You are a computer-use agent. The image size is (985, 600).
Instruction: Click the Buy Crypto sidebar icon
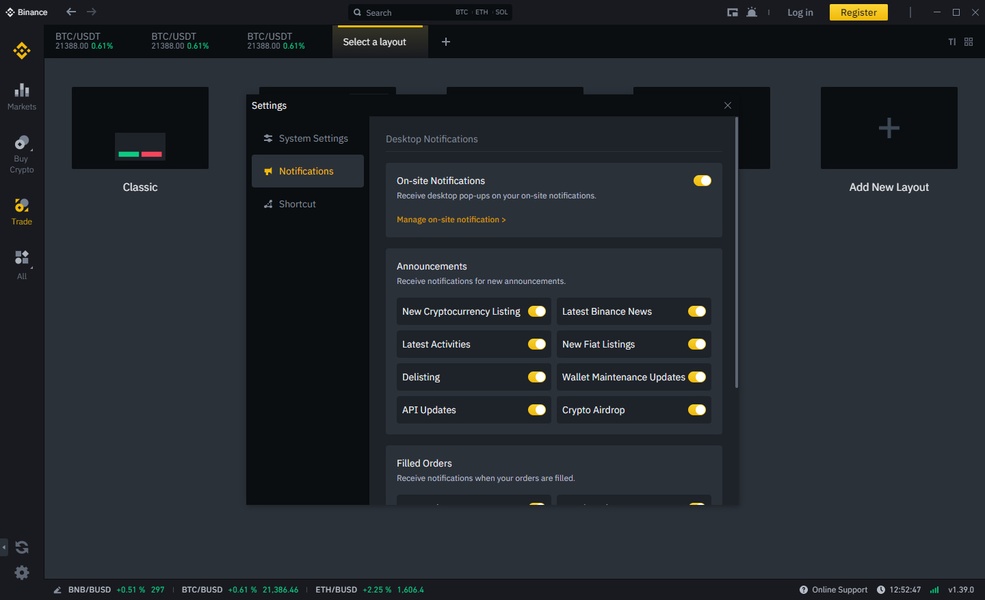coord(21,153)
